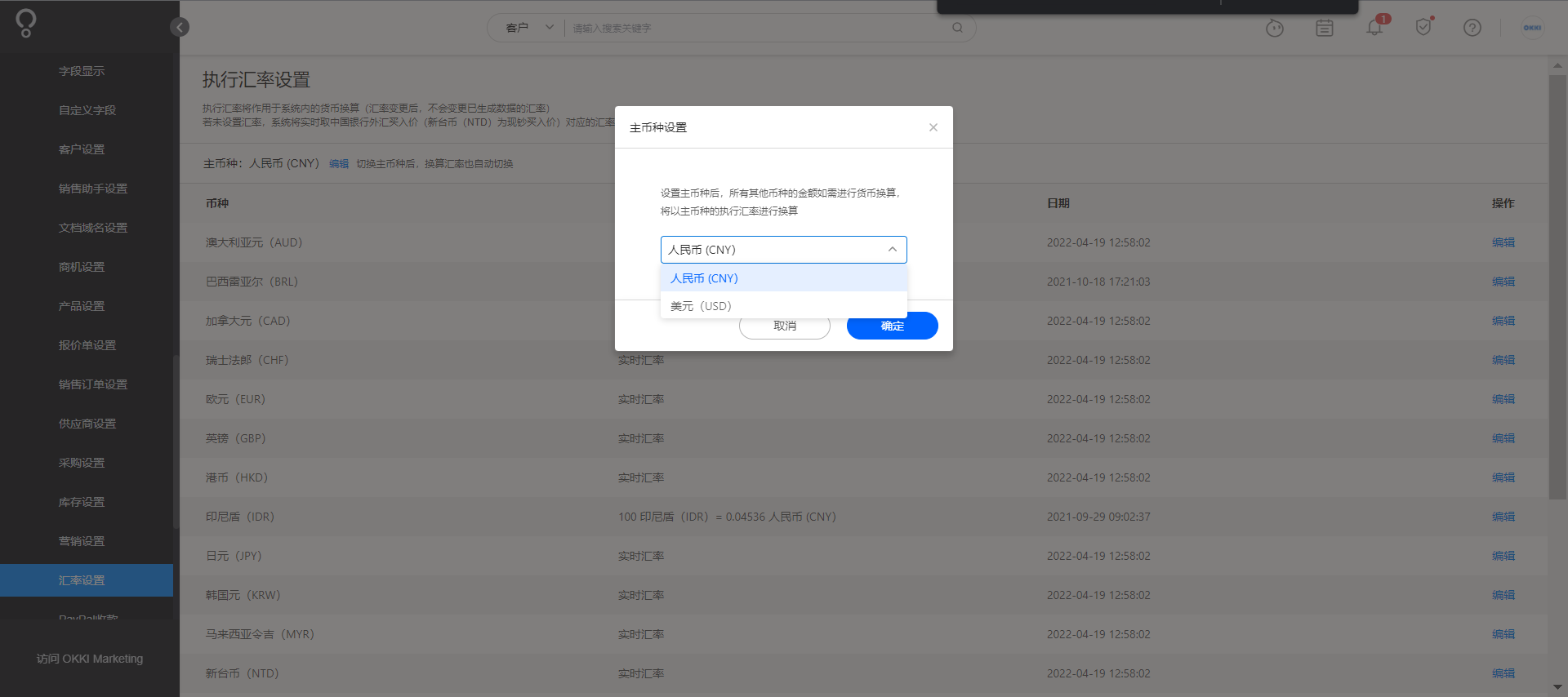Click the 确定 button
1568x697 pixels.
pyautogui.click(x=893, y=326)
